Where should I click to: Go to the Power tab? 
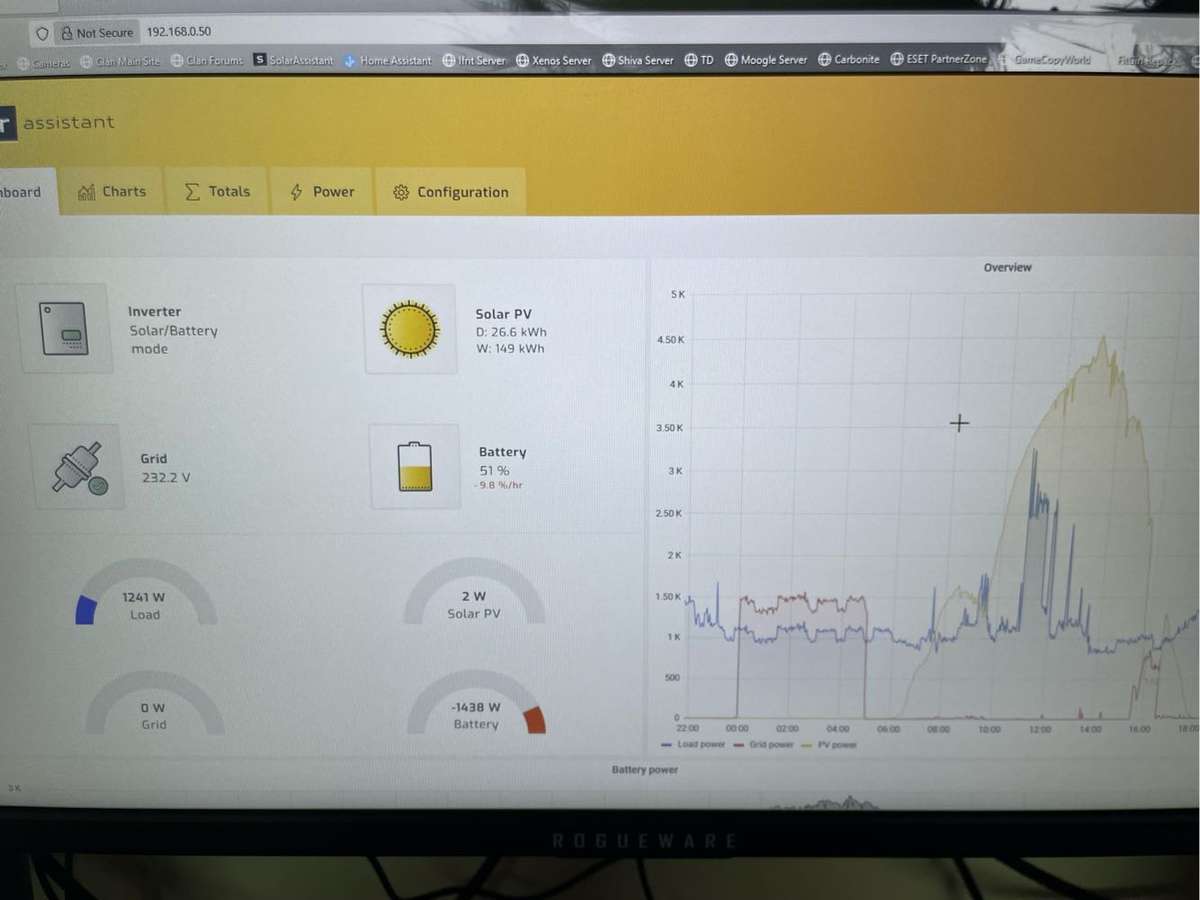[x=322, y=192]
